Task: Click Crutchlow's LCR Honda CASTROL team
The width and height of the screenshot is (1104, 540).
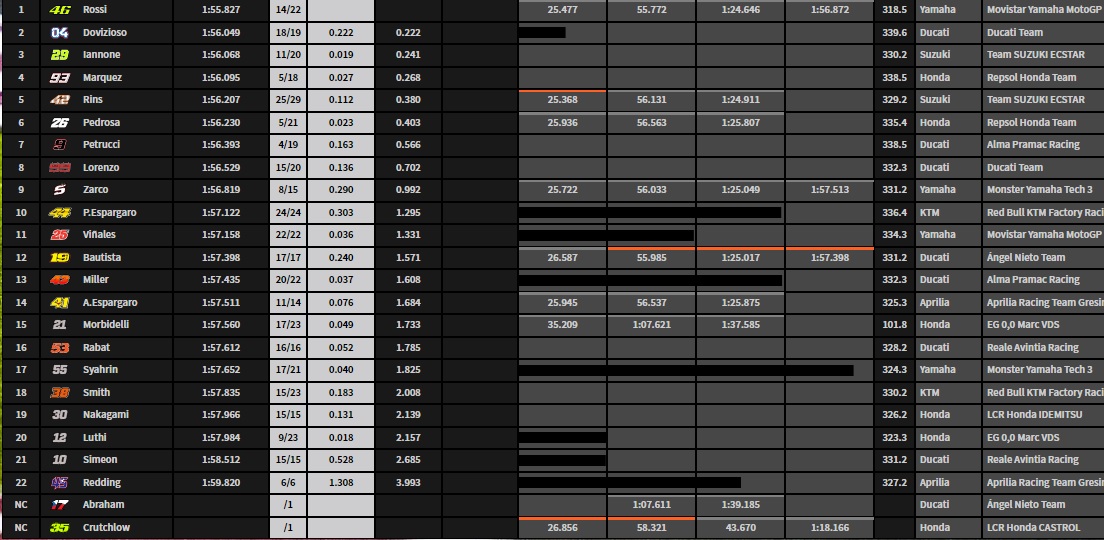Action: tap(1033, 527)
